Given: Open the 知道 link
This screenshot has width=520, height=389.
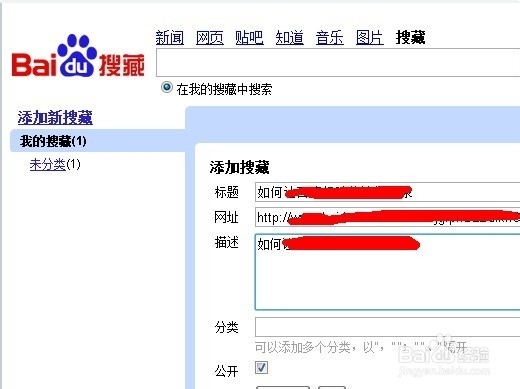Looking at the screenshot, I should pyautogui.click(x=289, y=37).
